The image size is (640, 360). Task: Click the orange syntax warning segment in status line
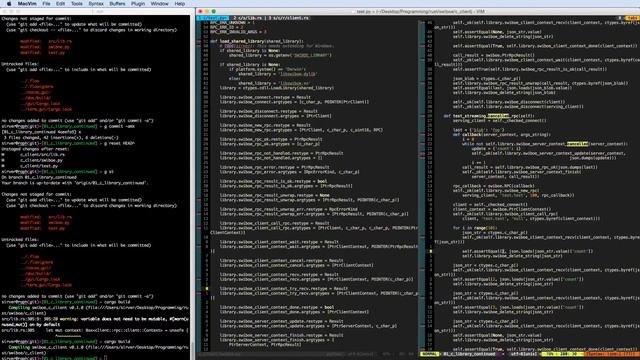point(612,354)
